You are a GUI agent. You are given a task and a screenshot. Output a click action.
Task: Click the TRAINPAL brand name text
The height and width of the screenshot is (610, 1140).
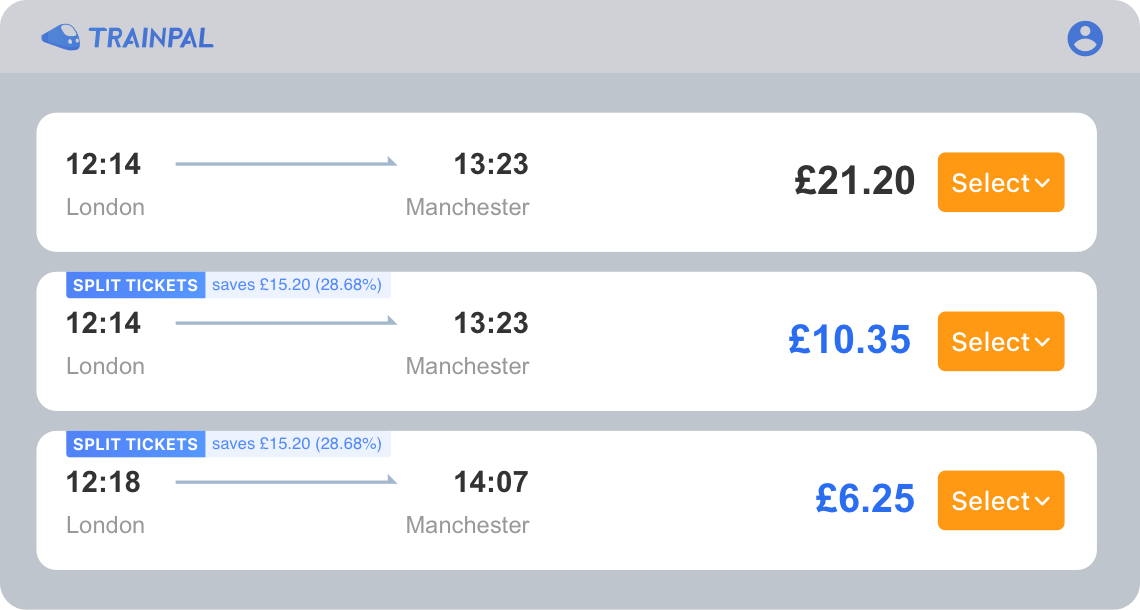[151, 39]
